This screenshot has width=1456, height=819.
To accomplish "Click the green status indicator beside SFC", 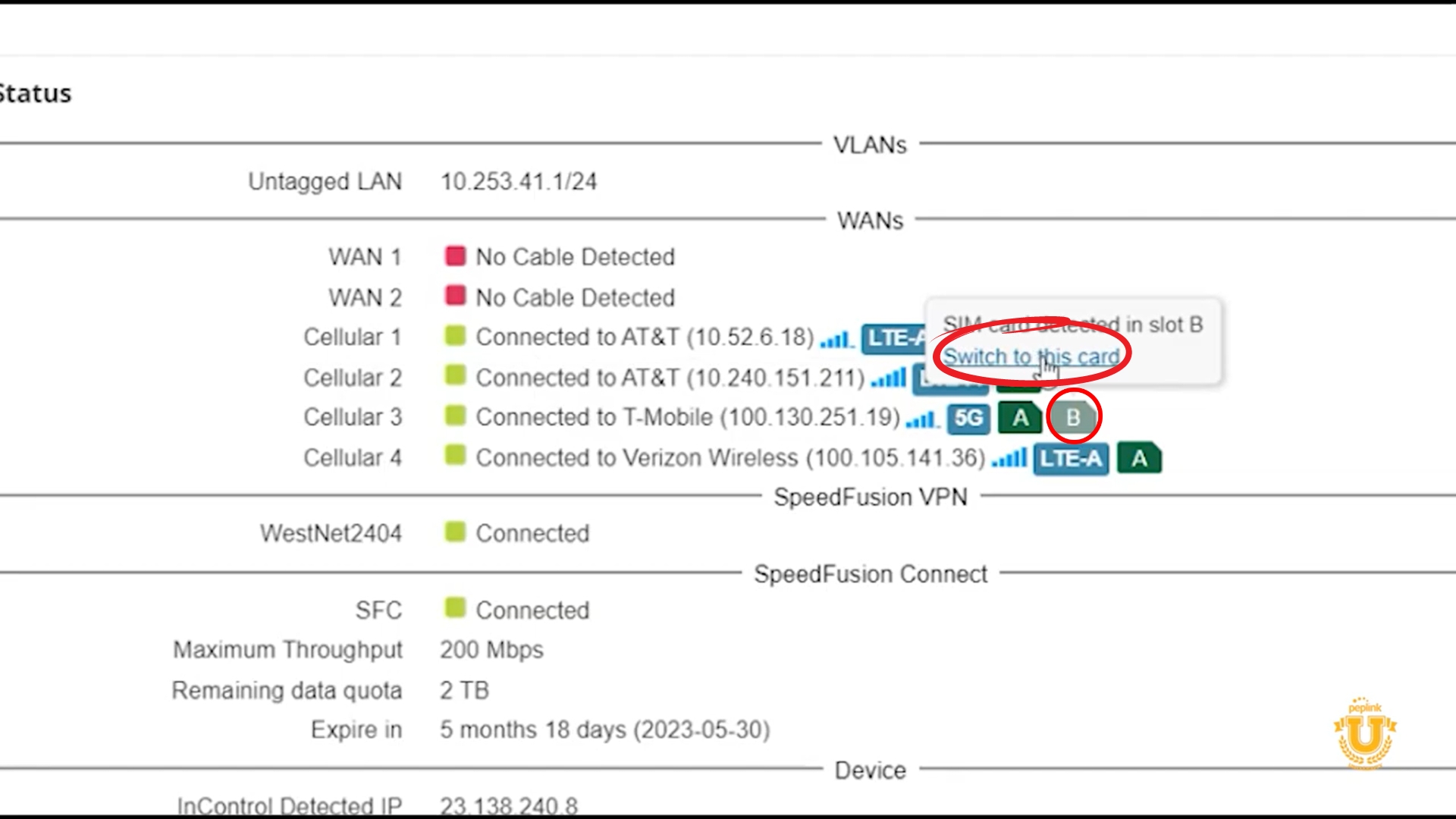I will [x=456, y=608].
